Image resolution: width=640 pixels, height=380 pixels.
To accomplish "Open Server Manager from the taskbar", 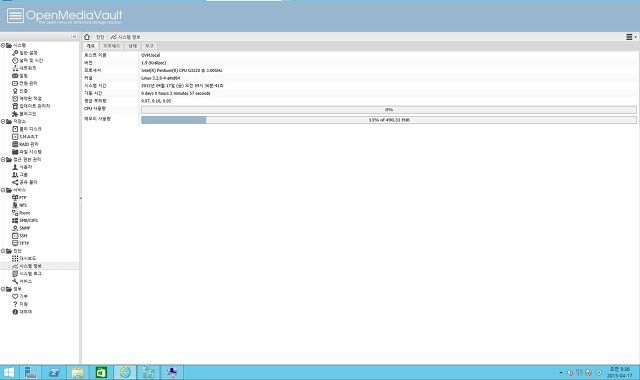I will pos(30,372).
